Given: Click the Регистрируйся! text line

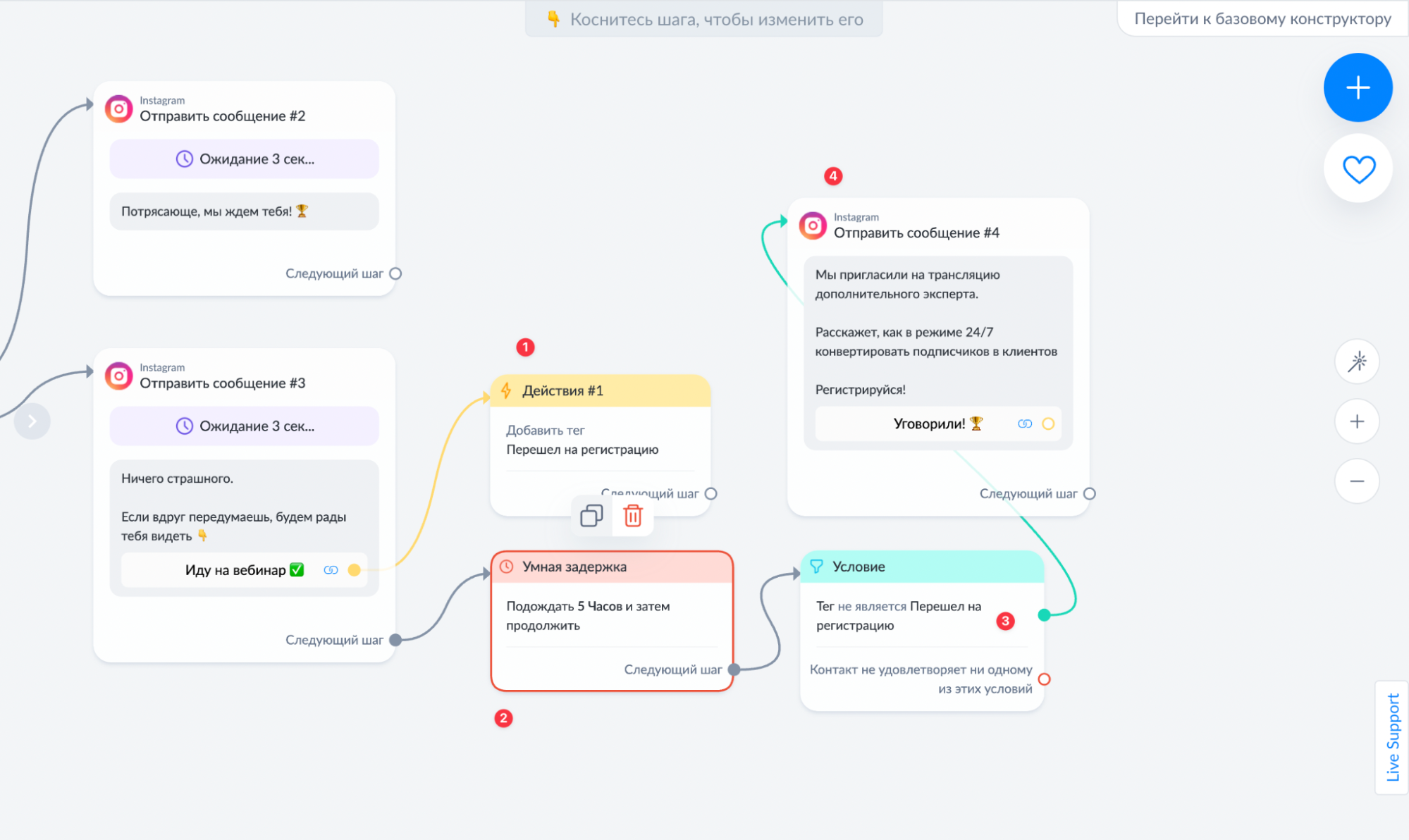Looking at the screenshot, I should point(861,390).
